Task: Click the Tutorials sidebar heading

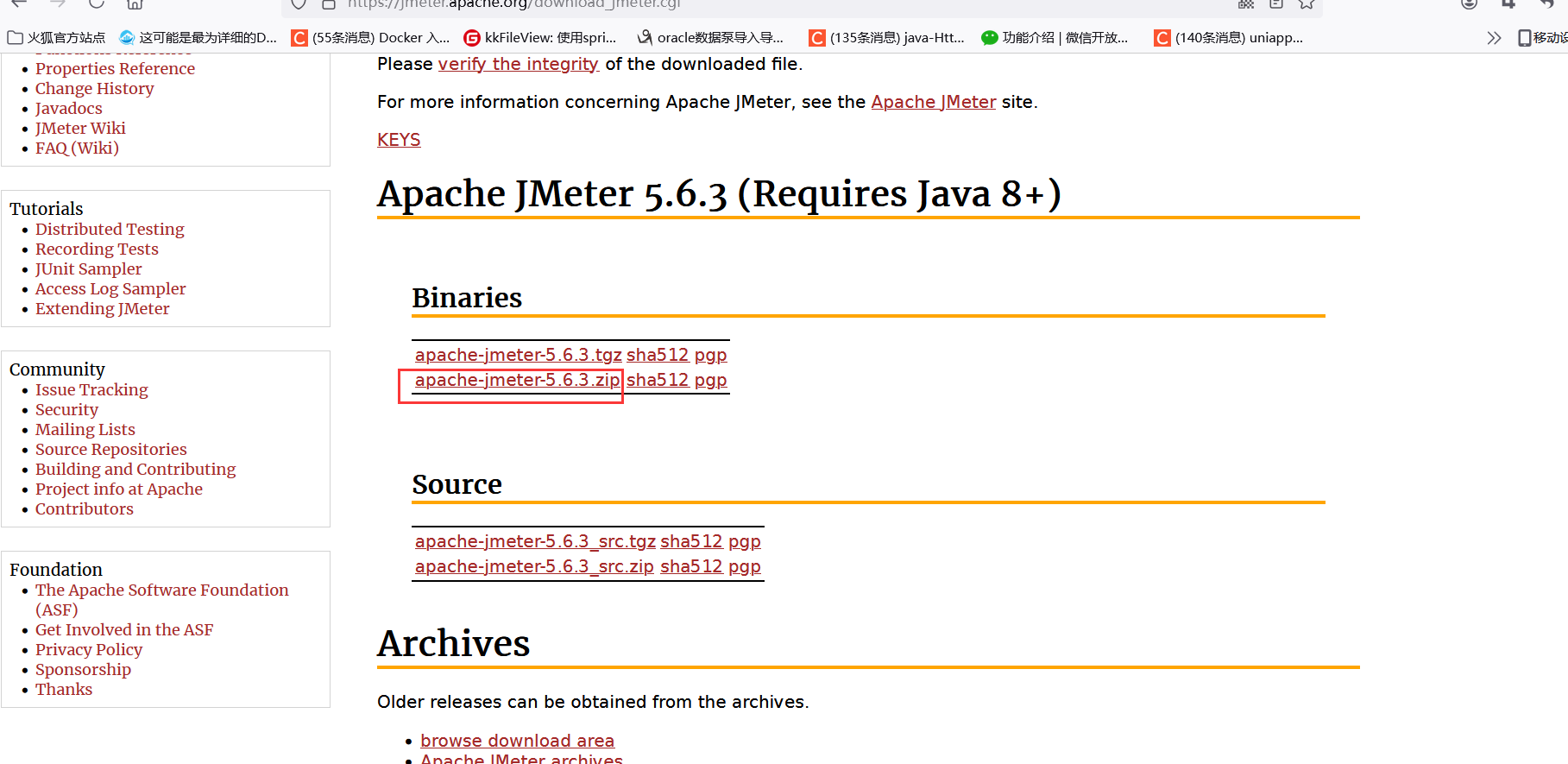Action: pyautogui.click(x=47, y=209)
